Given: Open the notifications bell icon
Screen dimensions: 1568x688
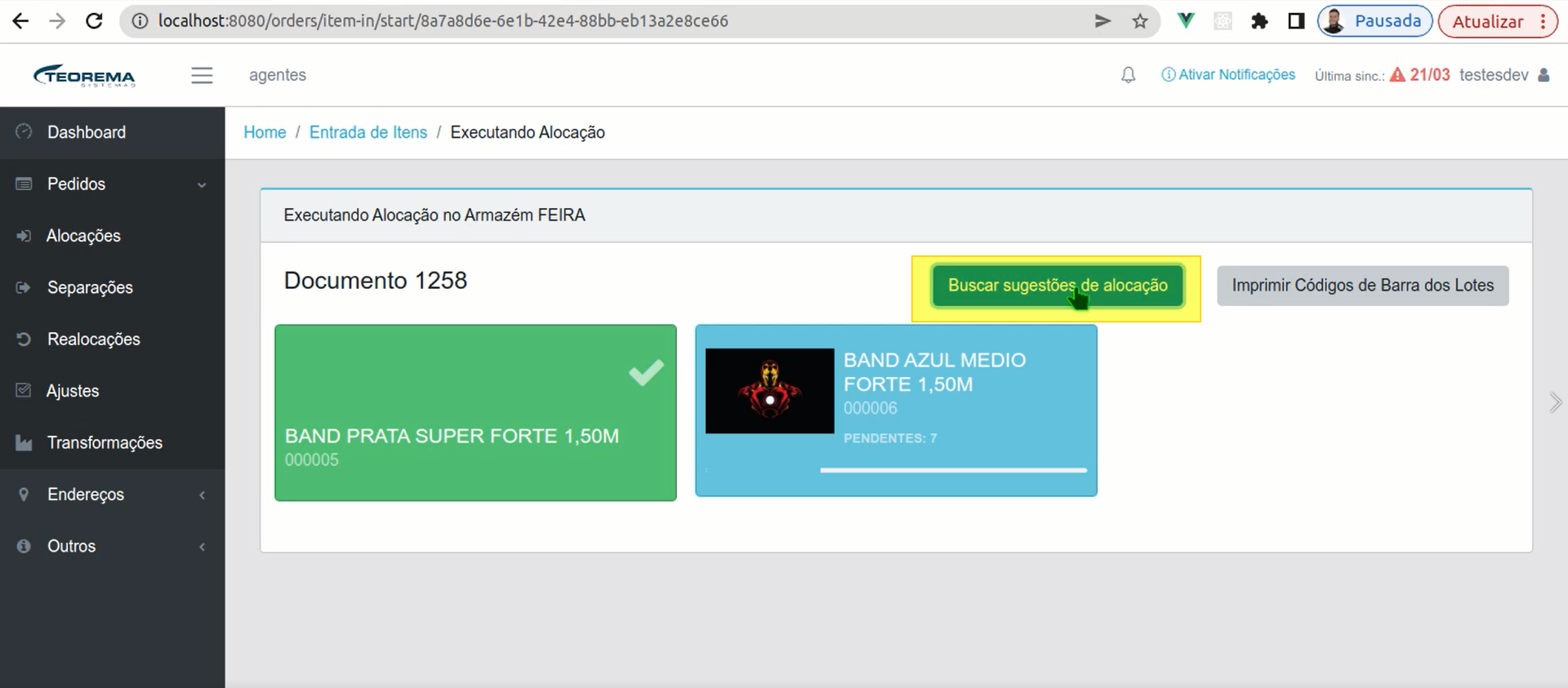Looking at the screenshot, I should click(x=1128, y=75).
